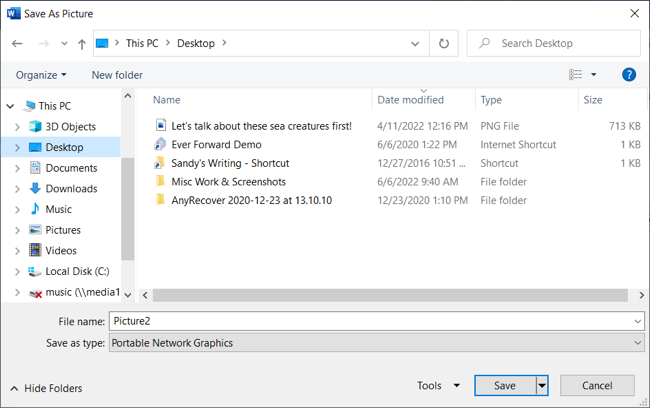
Task: Create a New folder
Action: point(117,75)
